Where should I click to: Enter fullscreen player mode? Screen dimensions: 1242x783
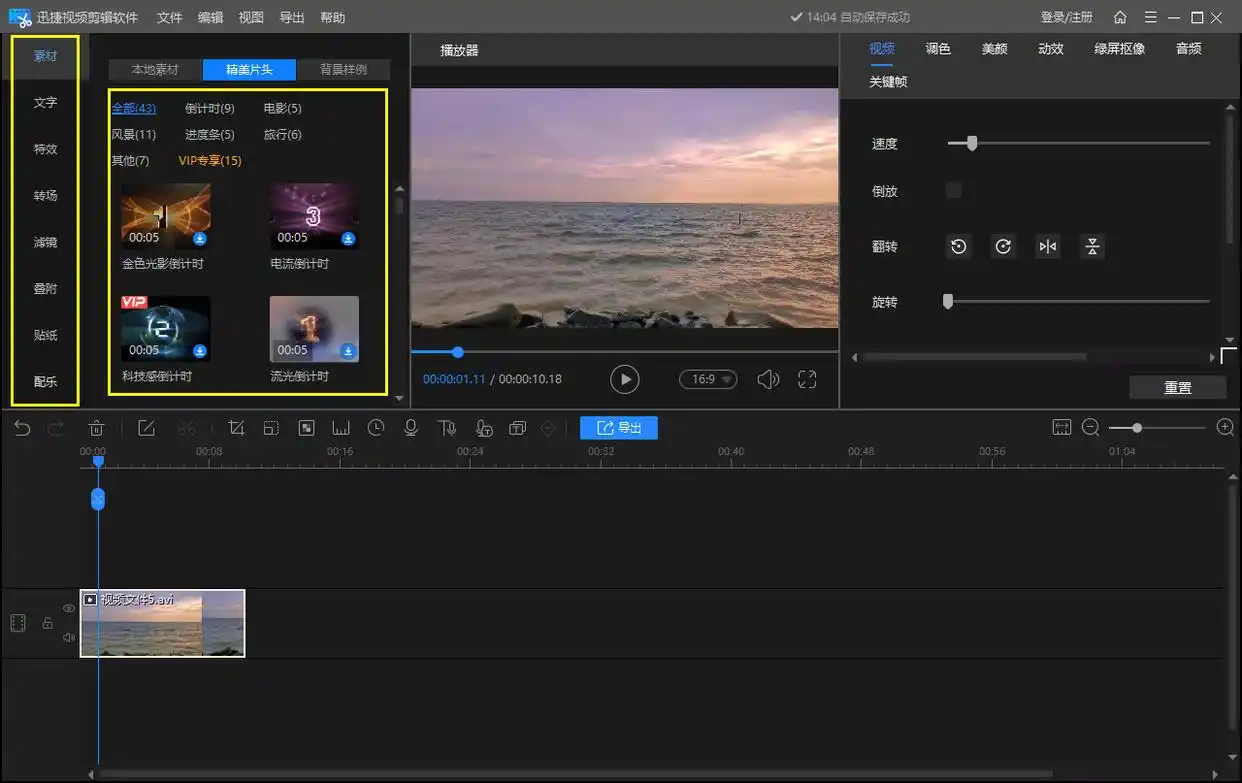pyautogui.click(x=807, y=379)
